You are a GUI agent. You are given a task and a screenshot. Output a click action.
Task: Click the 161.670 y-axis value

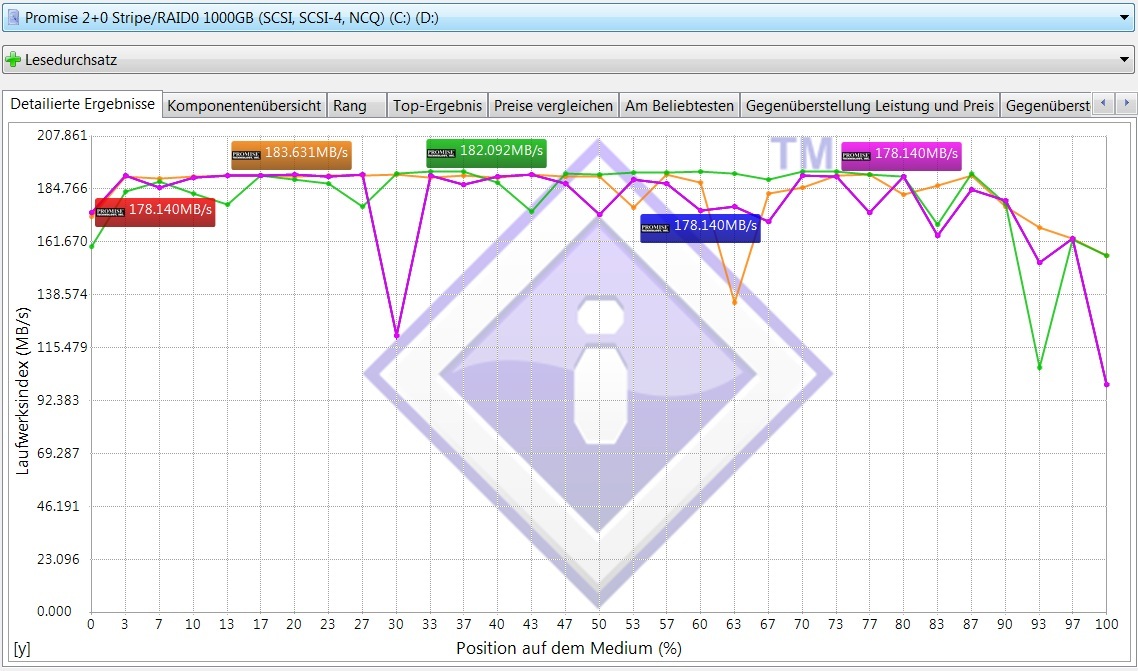click(62, 242)
